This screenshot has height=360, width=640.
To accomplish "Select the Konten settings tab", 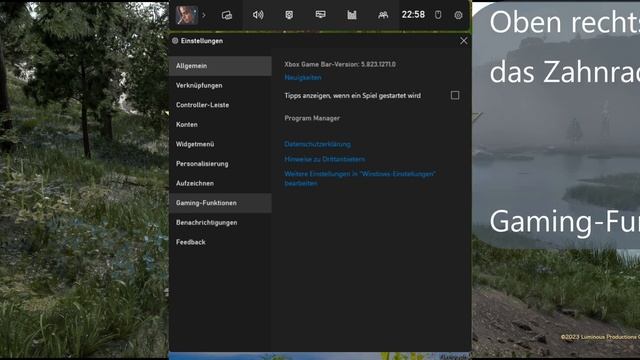I will (x=220, y=124).
